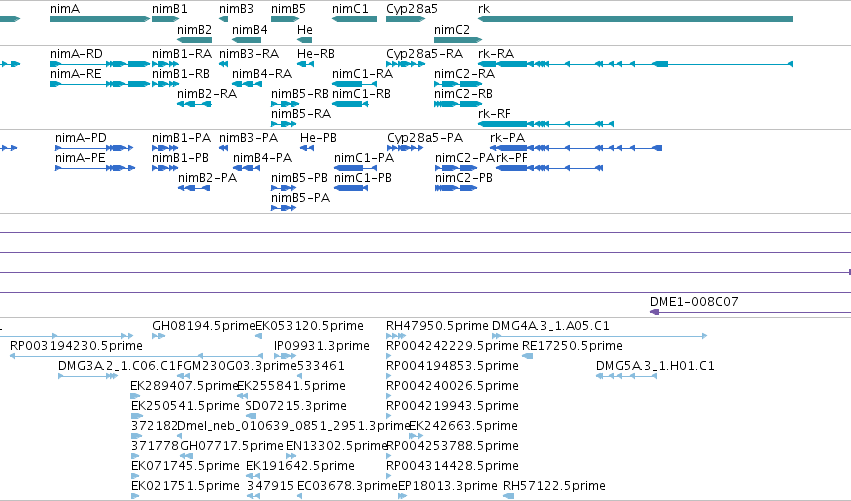Select the He-RB transcript
This screenshot has height=501, width=851.
click(306, 64)
